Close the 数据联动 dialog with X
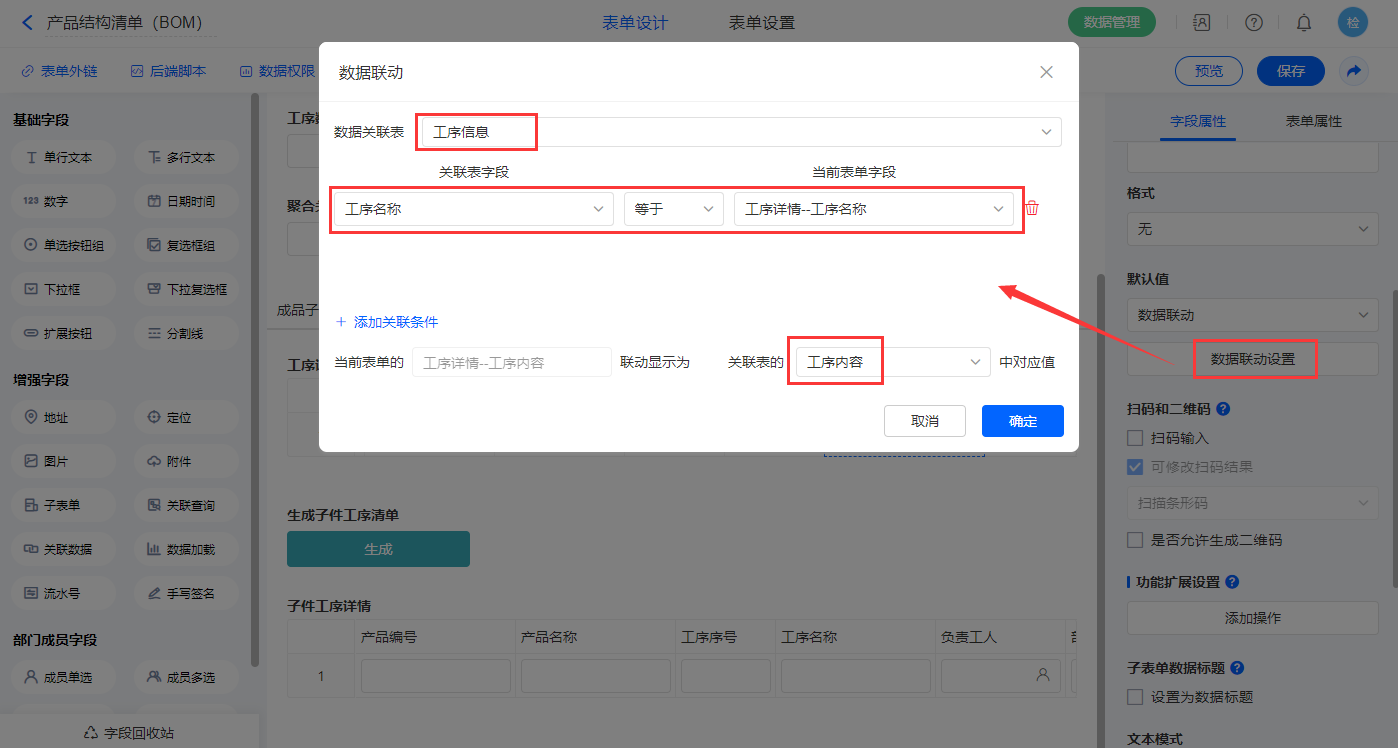 [x=1046, y=72]
